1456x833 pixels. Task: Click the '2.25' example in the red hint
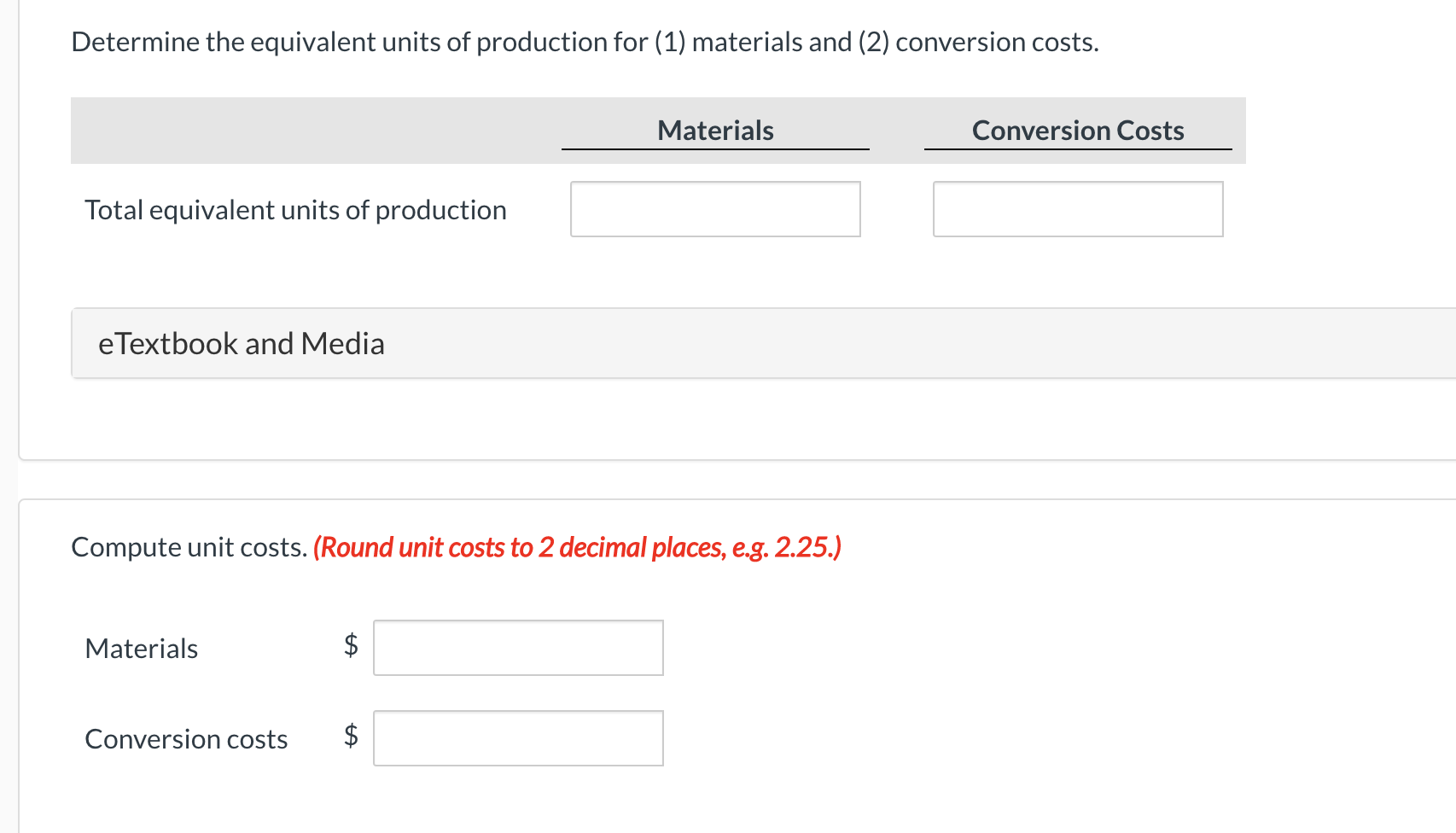(805, 547)
